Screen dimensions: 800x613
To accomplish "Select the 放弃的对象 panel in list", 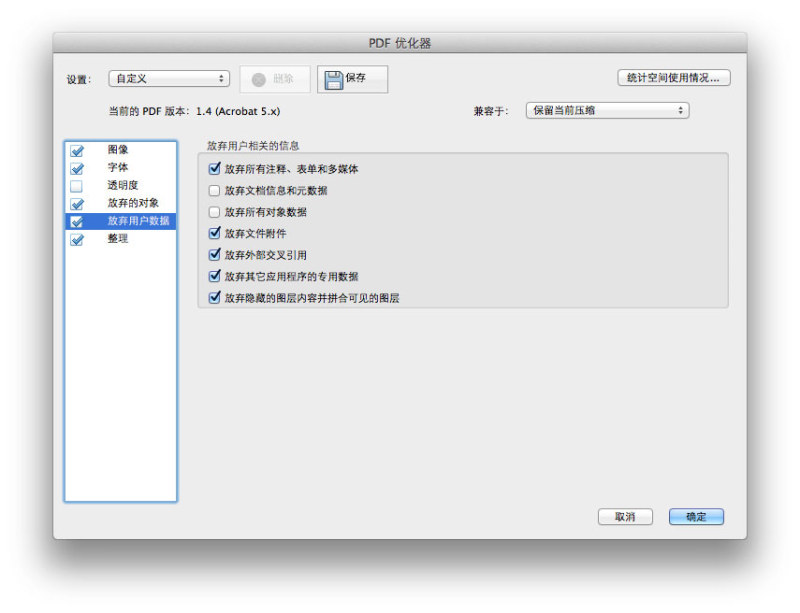I will (x=133, y=203).
